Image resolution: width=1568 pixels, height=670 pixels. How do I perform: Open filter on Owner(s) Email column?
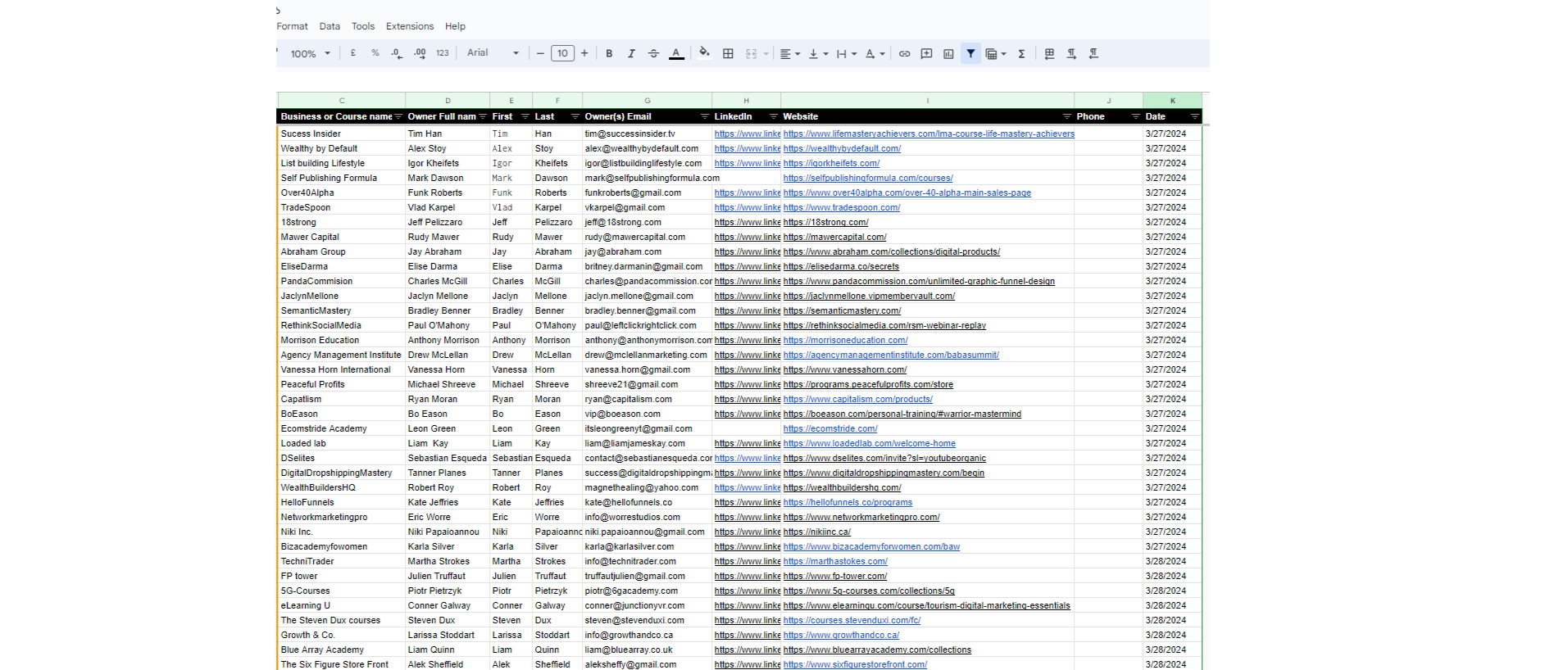pos(705,117)
